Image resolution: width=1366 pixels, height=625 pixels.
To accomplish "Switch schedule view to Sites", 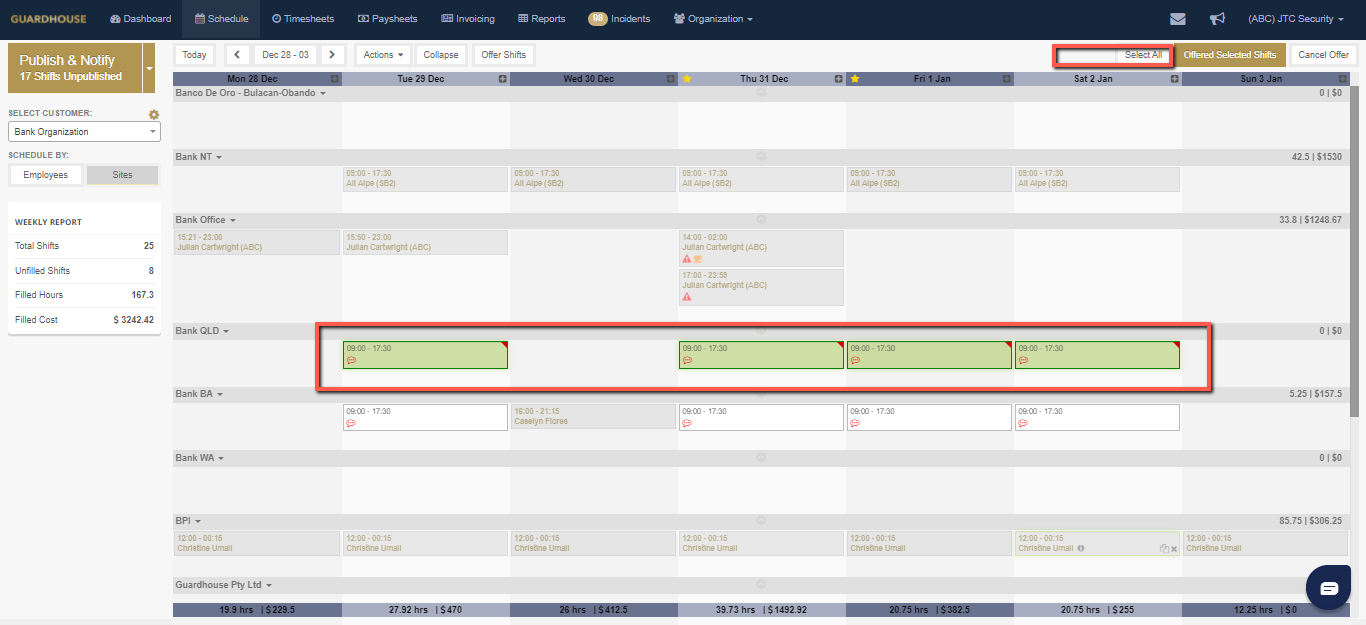I will pyautogui.click(x=122, y=175).
